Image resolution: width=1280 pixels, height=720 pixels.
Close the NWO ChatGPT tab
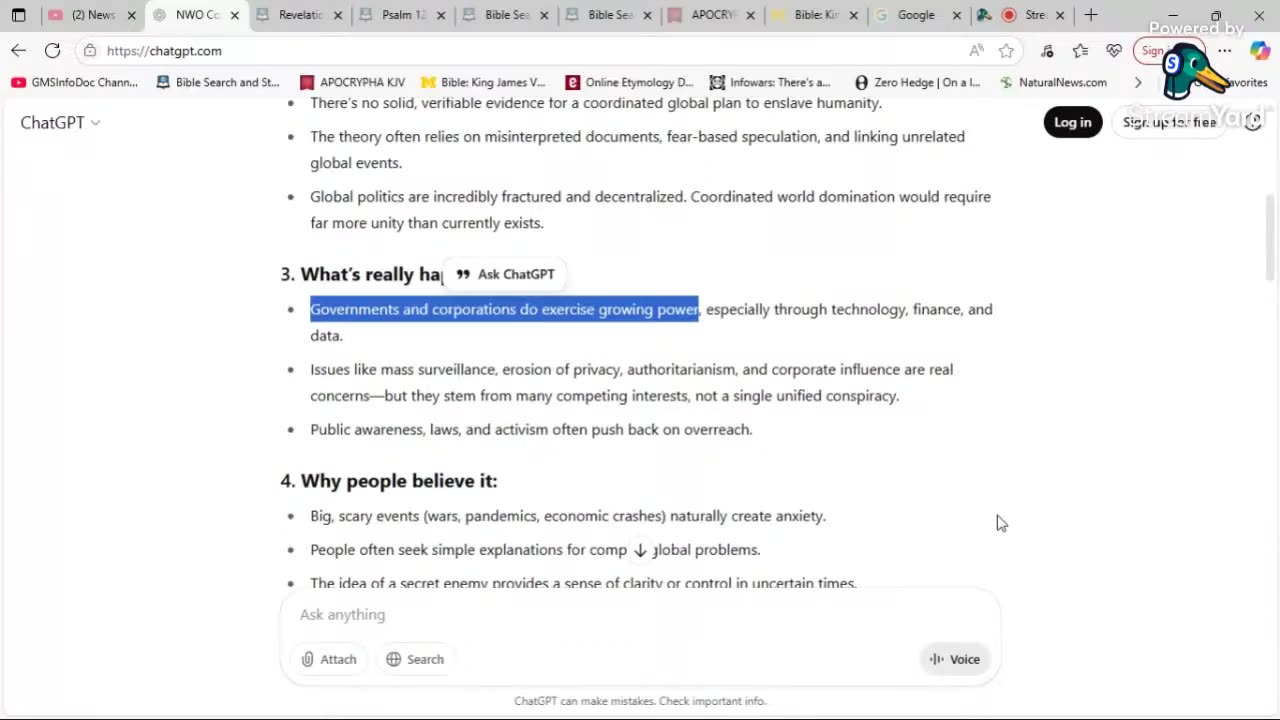pyautogui.click(x=235, y=15)
